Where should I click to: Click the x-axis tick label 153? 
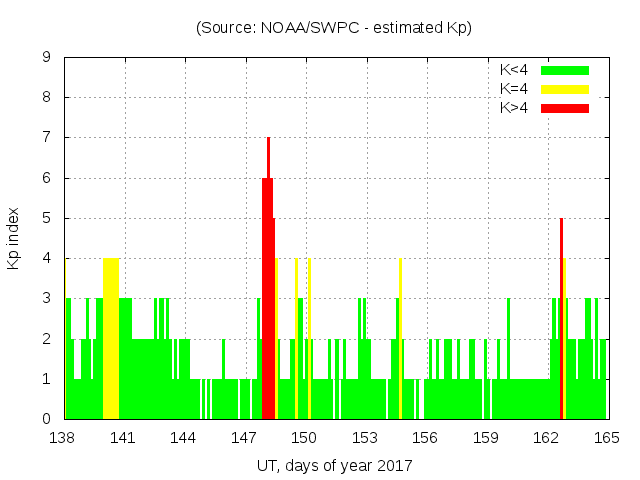coord(365,439)
